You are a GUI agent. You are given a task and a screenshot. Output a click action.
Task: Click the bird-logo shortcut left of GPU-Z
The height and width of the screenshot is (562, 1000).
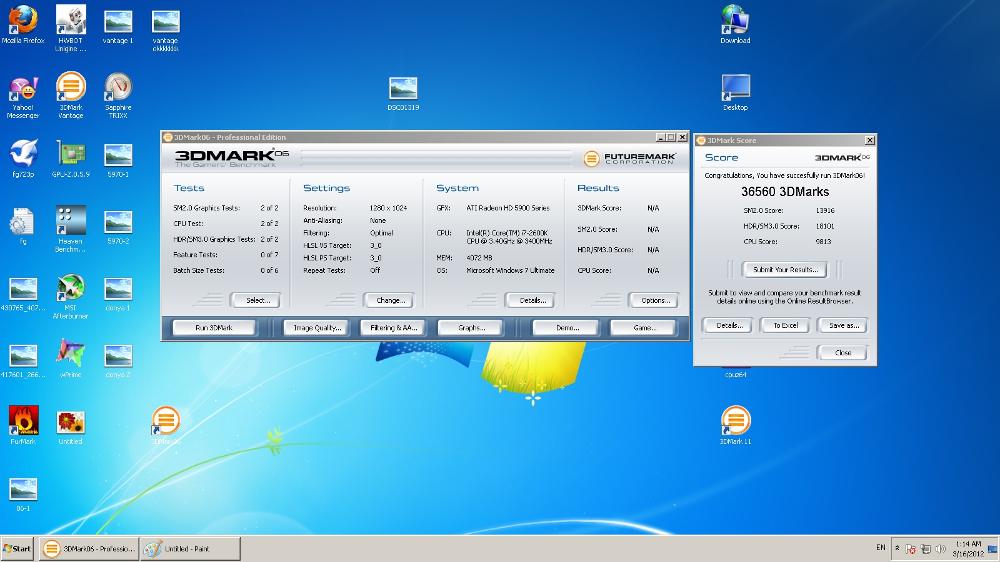23,158
